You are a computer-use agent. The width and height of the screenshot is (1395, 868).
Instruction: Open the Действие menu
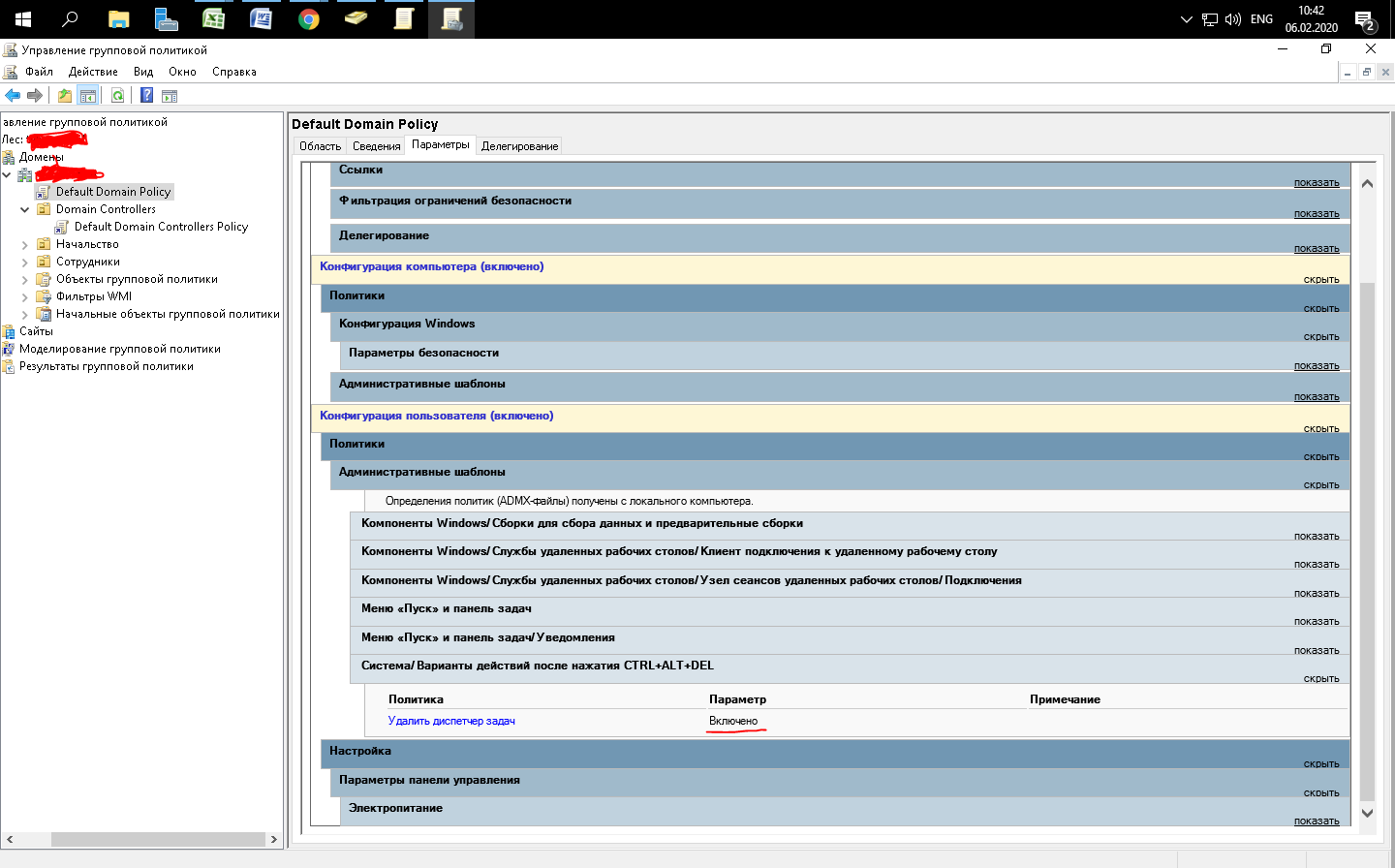point(93,72)
